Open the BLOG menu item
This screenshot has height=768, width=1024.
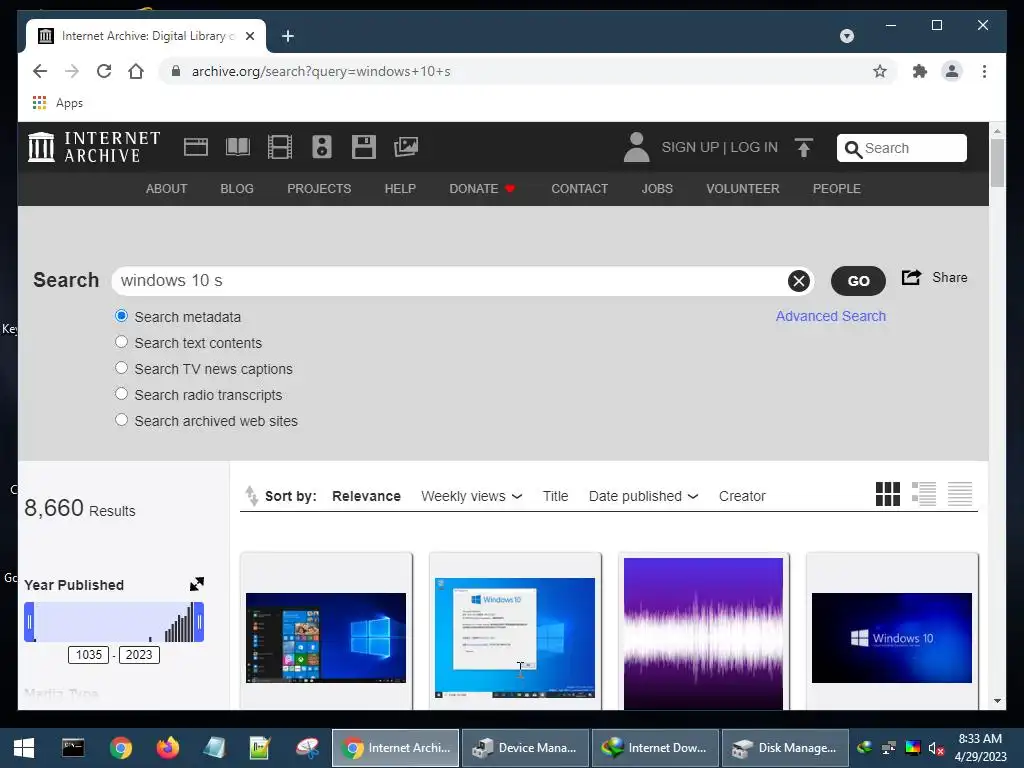(237, 189)
